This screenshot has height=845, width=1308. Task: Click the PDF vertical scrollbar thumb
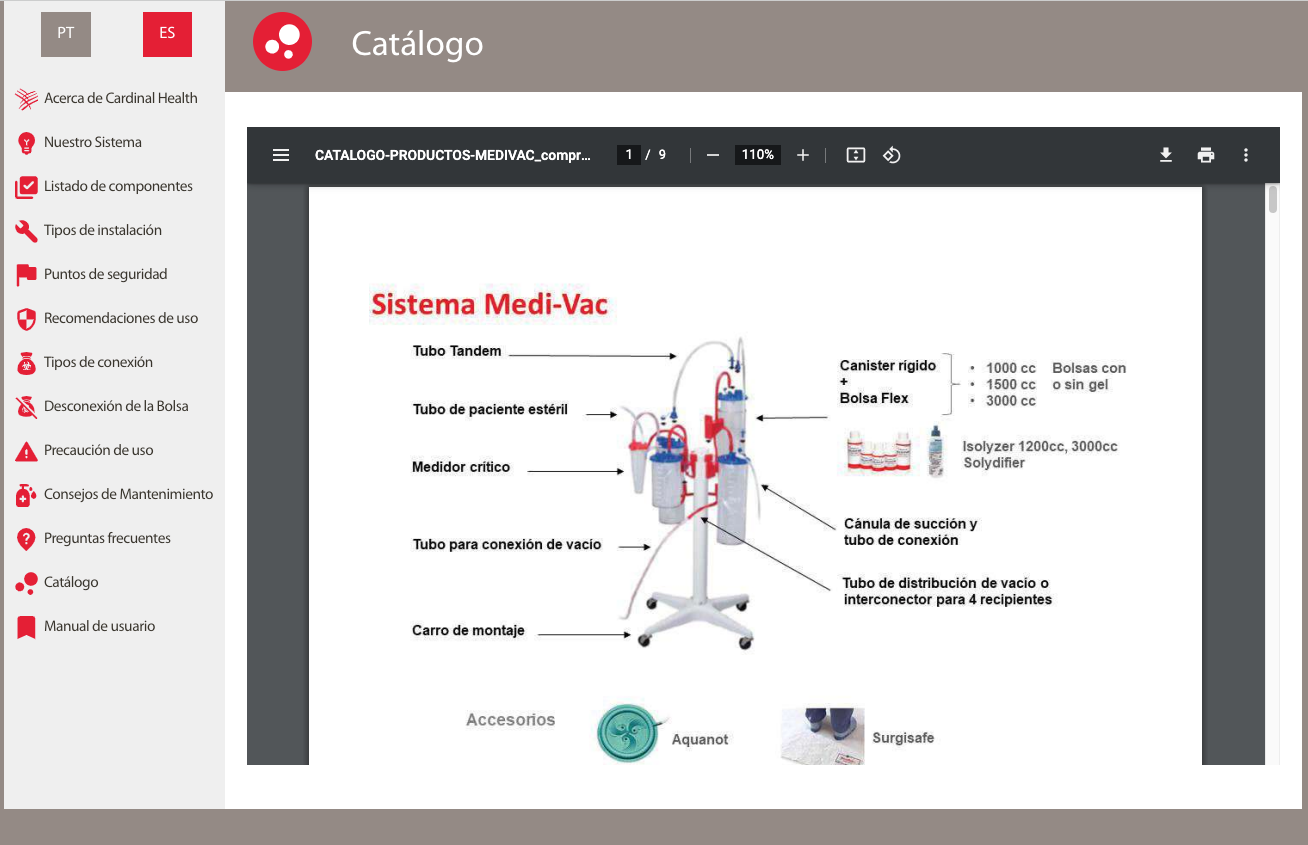1273,199
